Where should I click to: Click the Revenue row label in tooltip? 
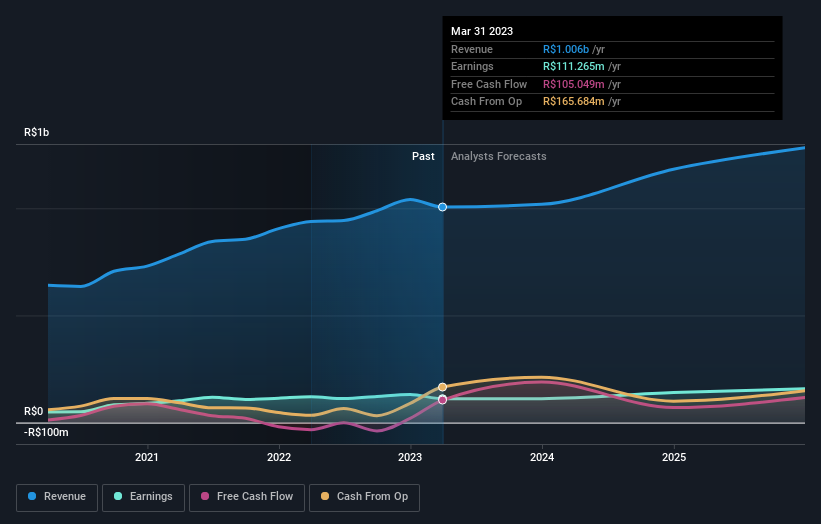click(x=472, y=49)
